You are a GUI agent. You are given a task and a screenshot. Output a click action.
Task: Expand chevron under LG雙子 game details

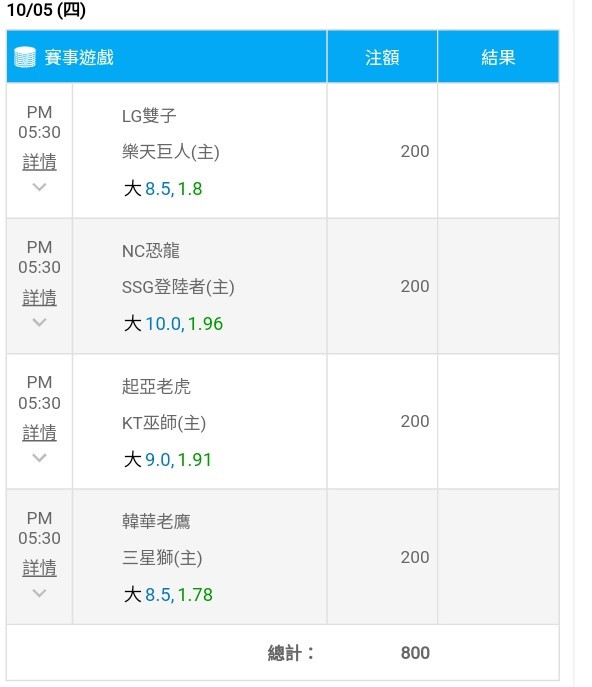point(39,187)
